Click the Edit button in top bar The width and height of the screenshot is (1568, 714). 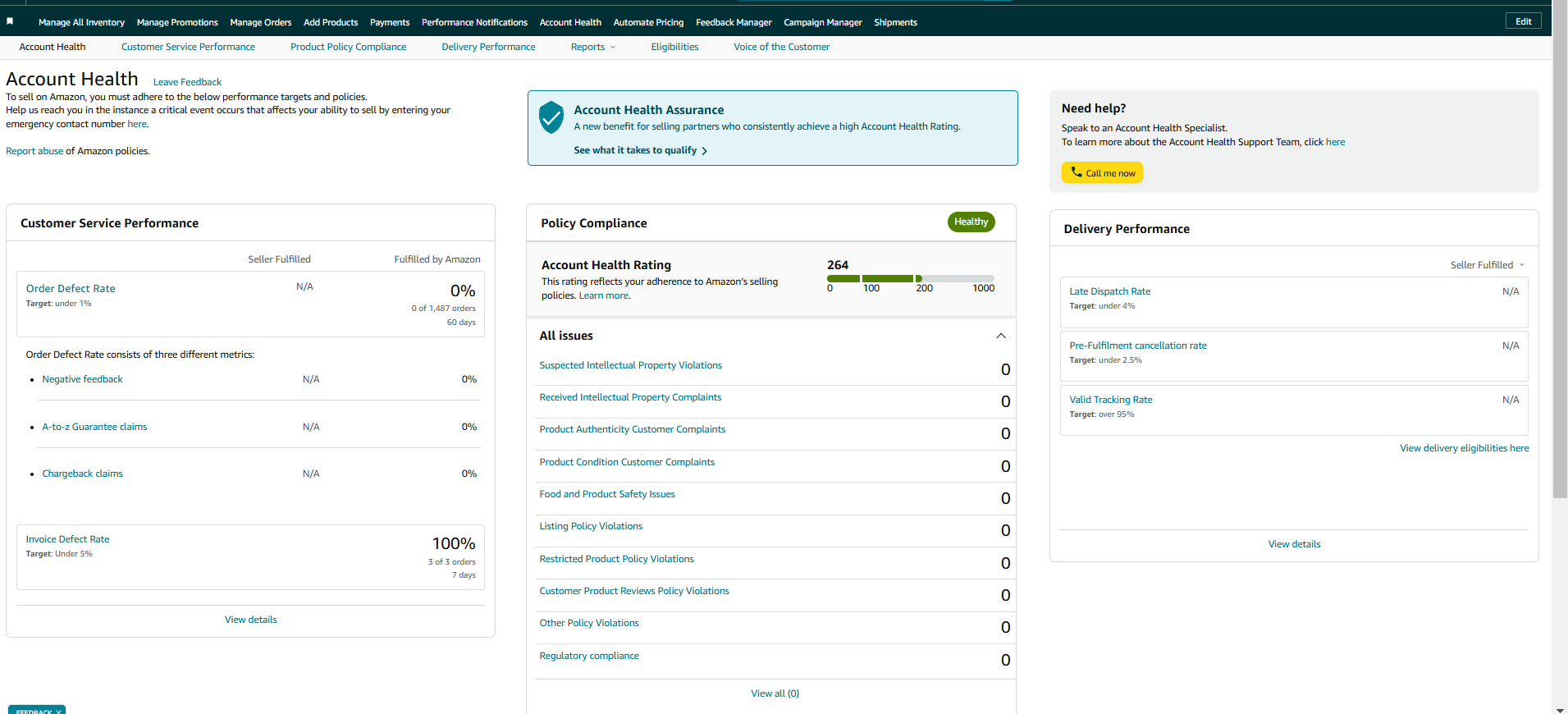pyautogui.click(x=1523, y=21)
